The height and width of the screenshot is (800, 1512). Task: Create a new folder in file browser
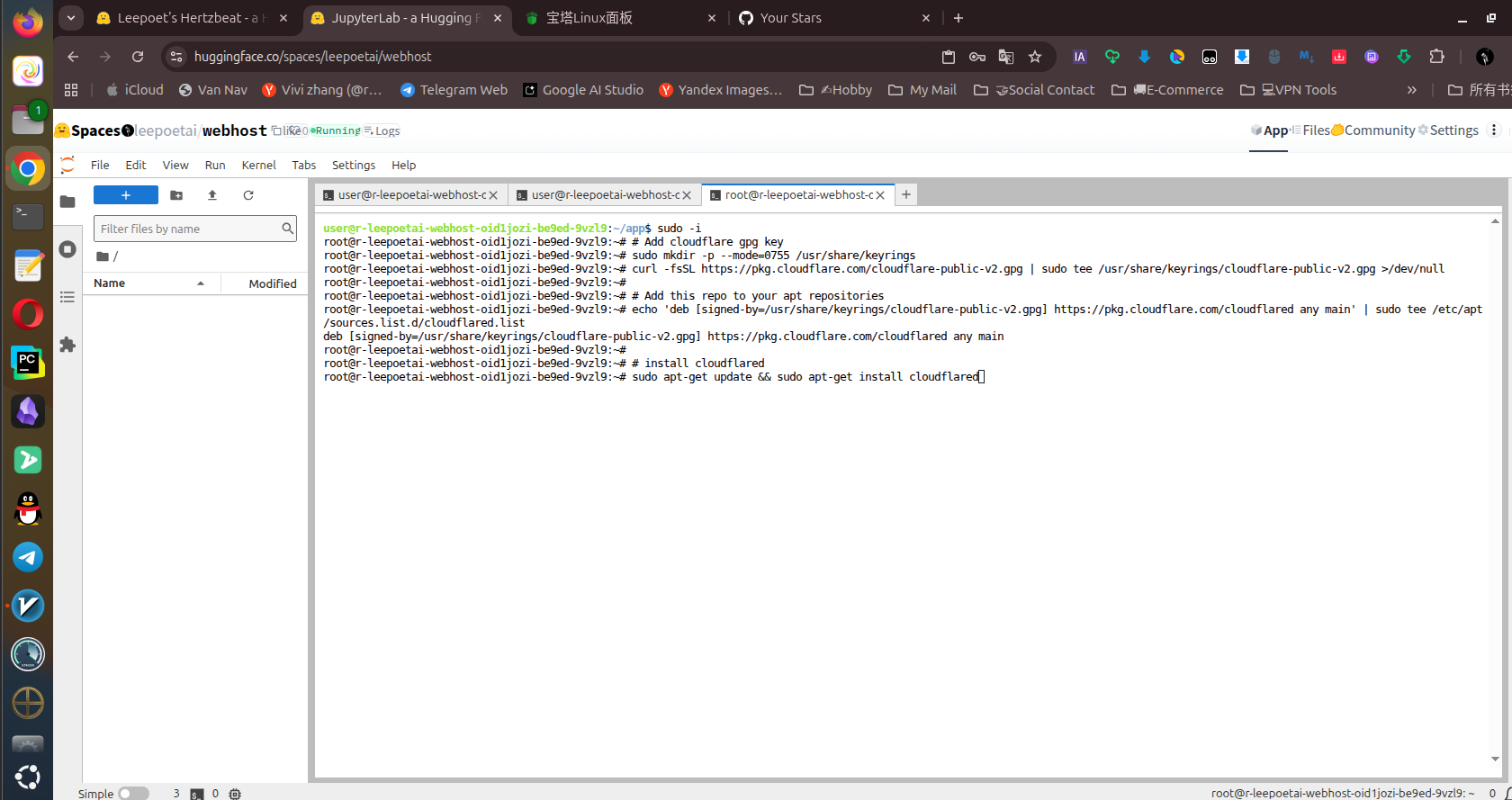click(176, 195)
